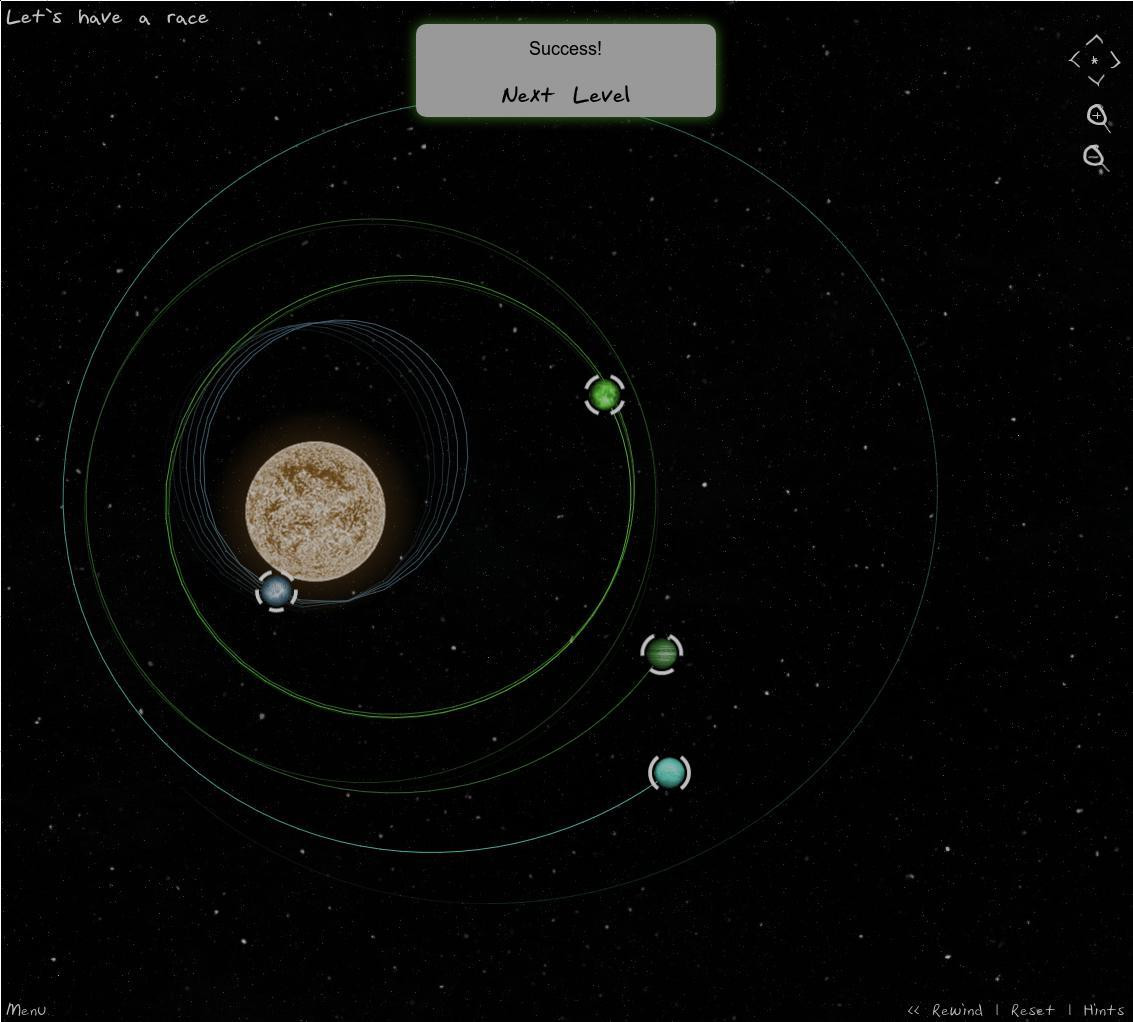
Task: Reset the current level
Action: click(x=1032, y=1010)
